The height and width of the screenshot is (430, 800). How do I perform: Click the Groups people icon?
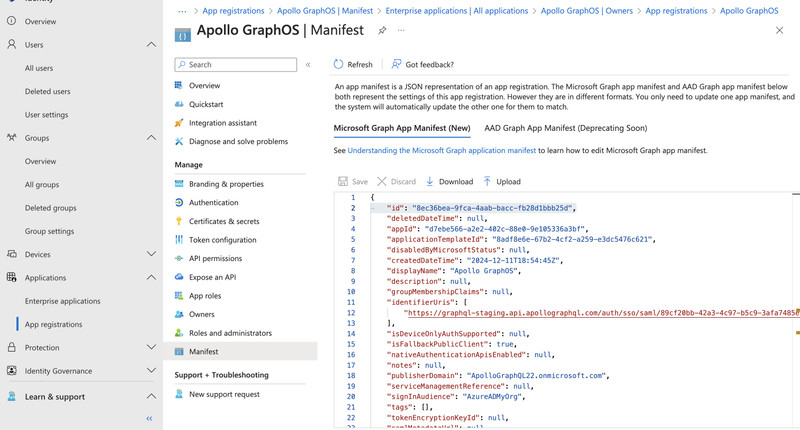coord(11,138)
